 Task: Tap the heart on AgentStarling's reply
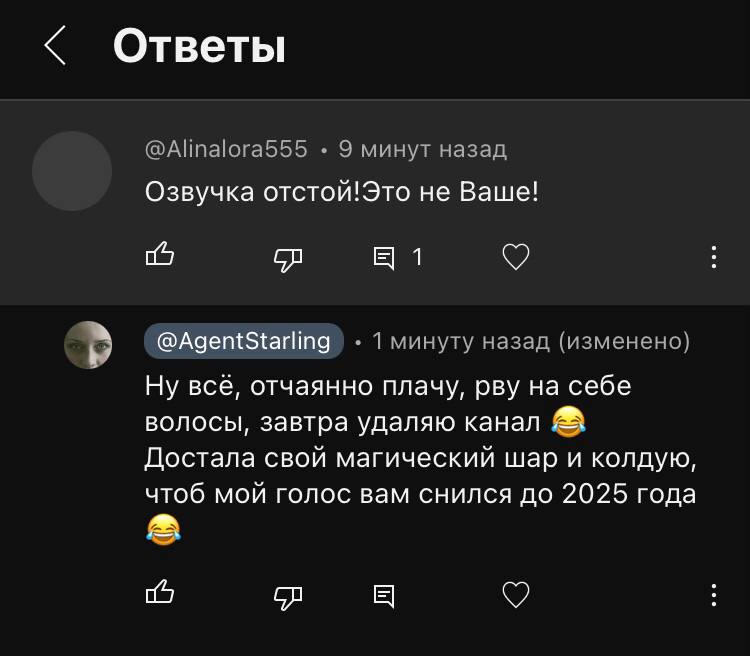coord(515,596)
